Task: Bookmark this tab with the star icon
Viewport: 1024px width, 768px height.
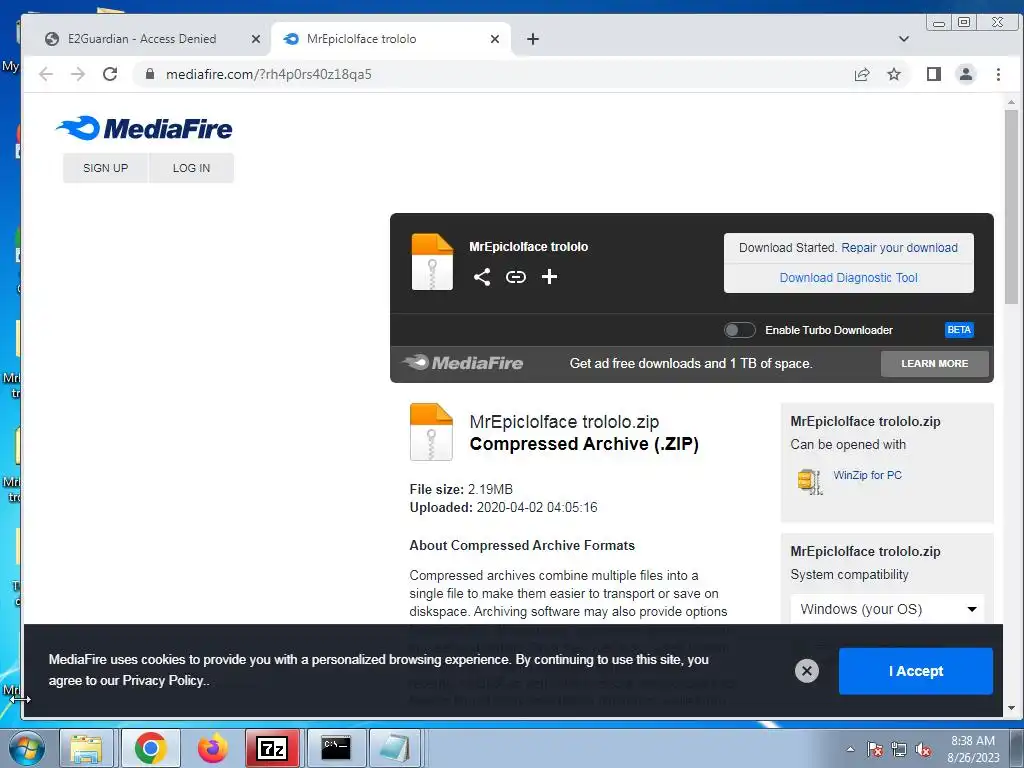Action: (x=894, y=74)
